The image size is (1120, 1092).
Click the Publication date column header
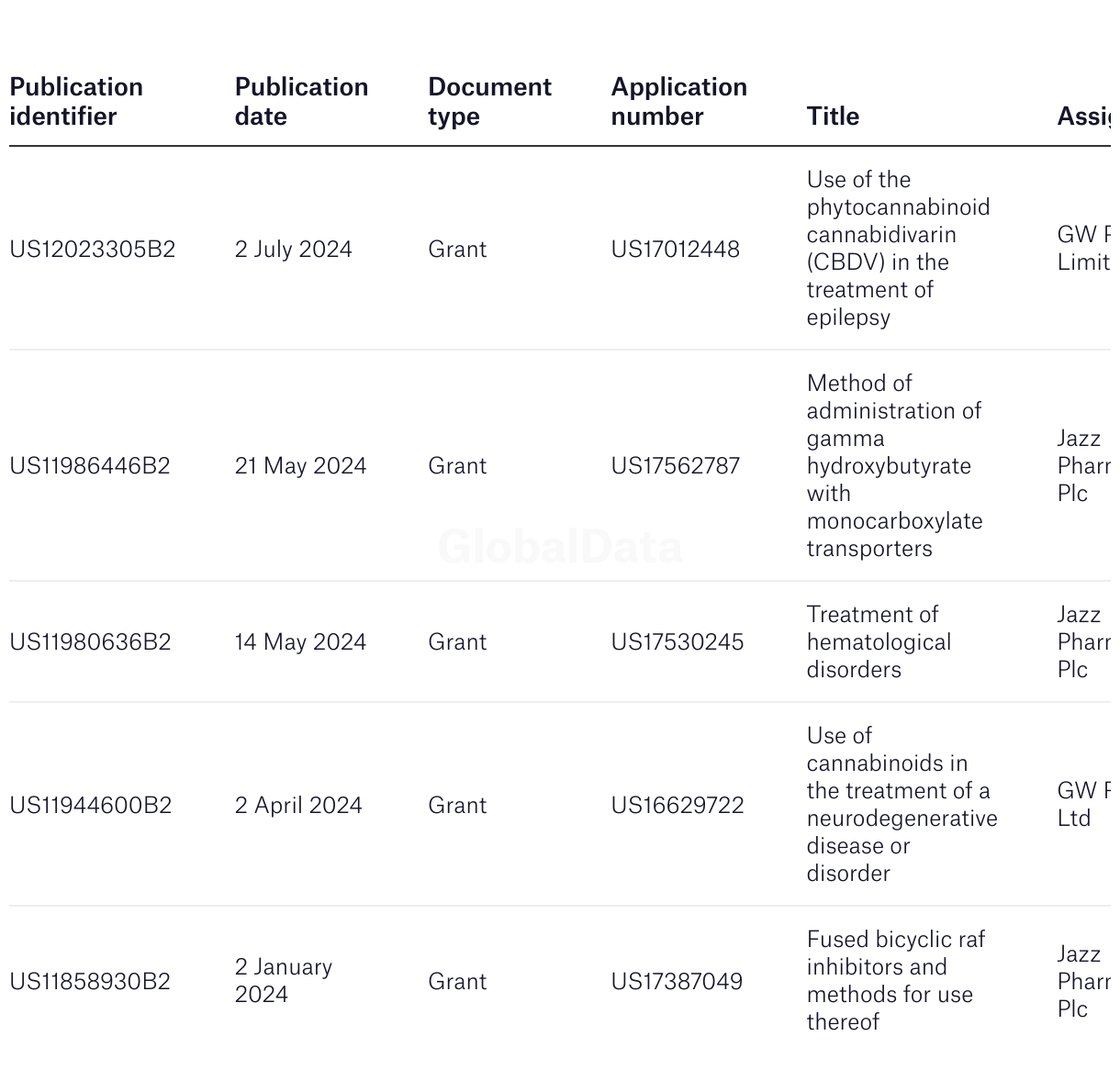[301, 102]
